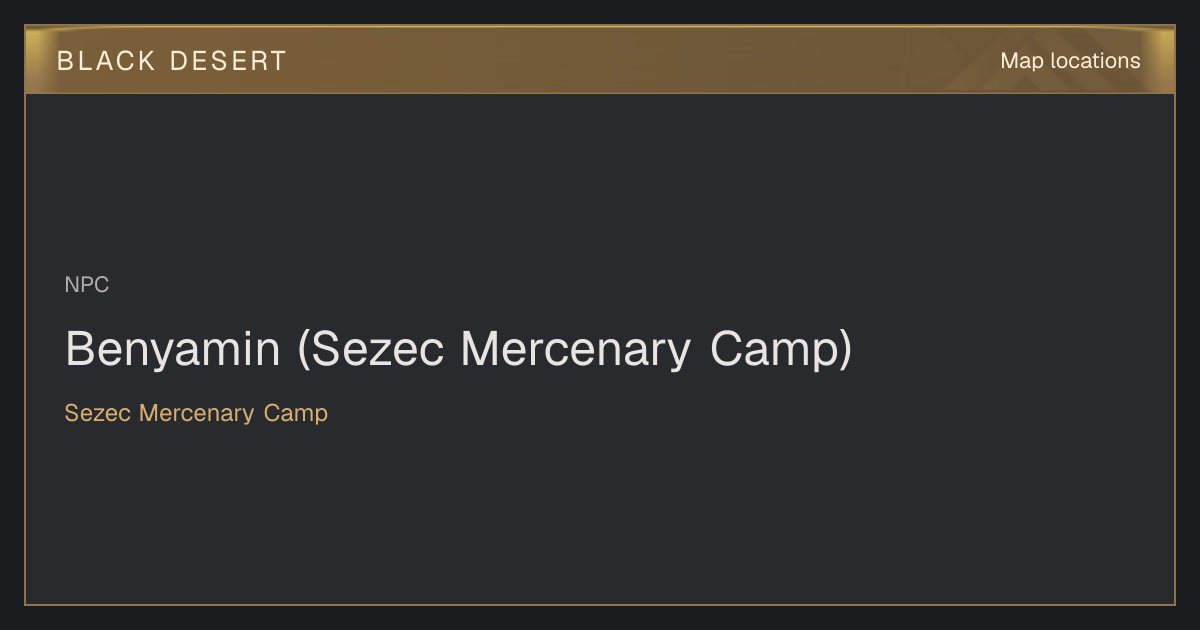Viewport: 1200px width, 630px height.
Task: Click Camp) at the end of the heading
Action: (x=781, y=350)
